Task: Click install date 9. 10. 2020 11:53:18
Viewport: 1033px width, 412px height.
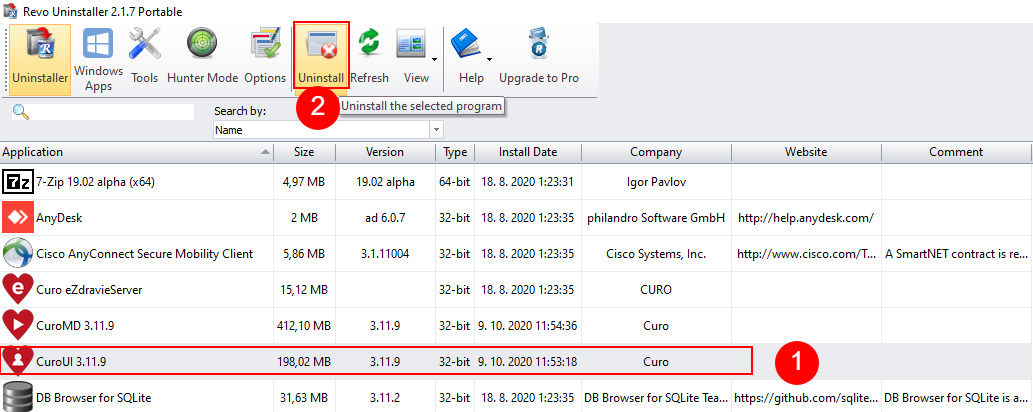Action: (x=528, y=361)
